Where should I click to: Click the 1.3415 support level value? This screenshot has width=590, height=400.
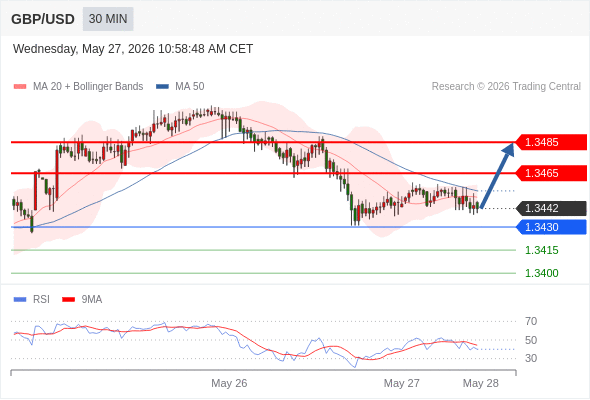tap(541, 250)
